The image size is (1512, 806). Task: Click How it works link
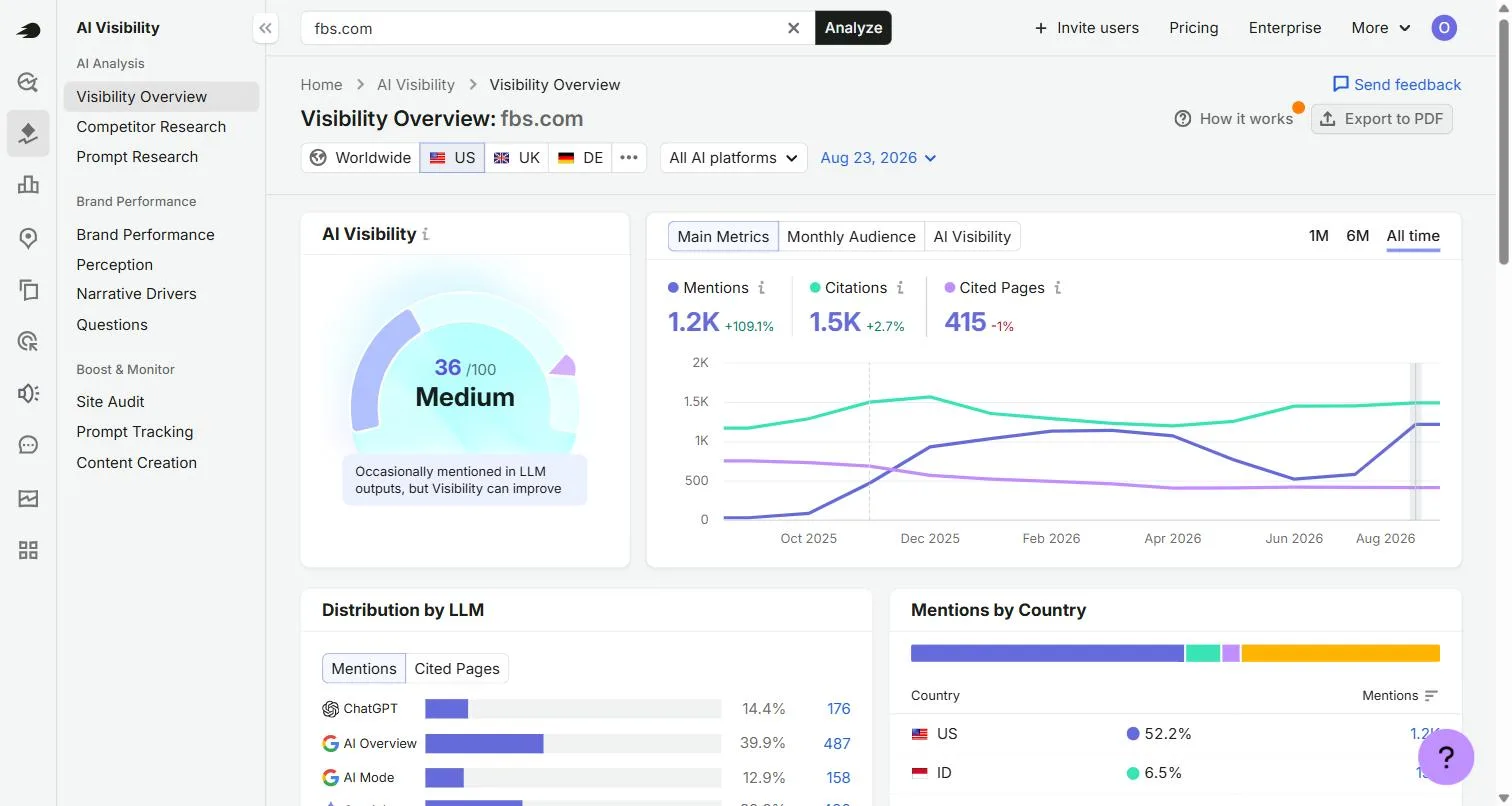(1234, 119)
